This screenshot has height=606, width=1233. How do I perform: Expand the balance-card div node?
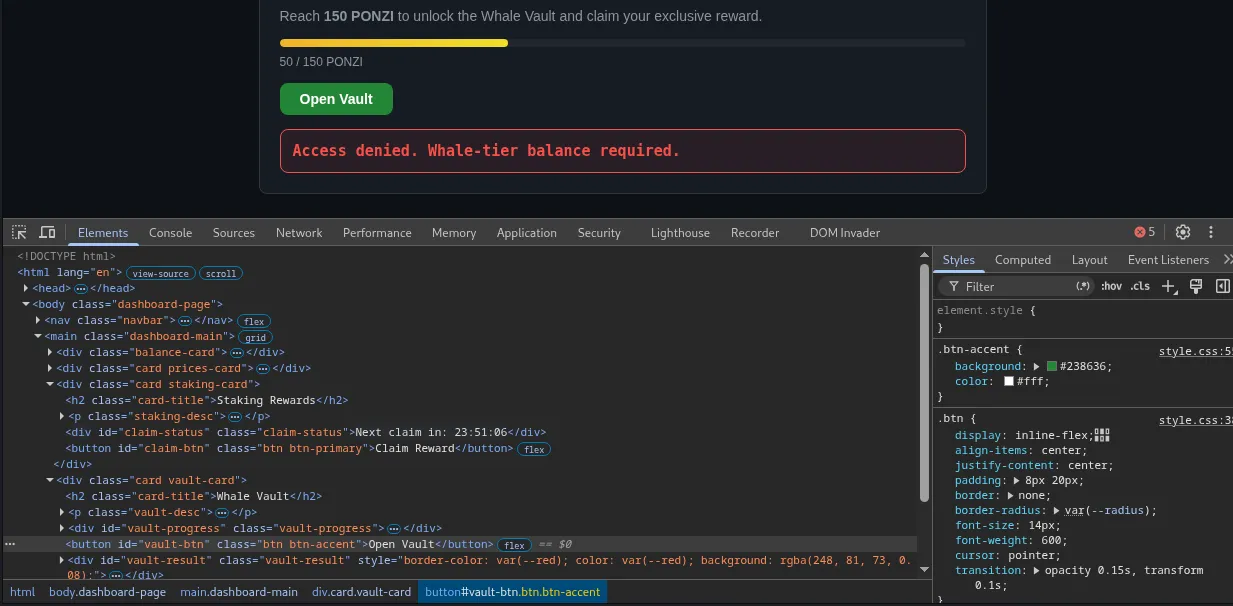[50, 352]
